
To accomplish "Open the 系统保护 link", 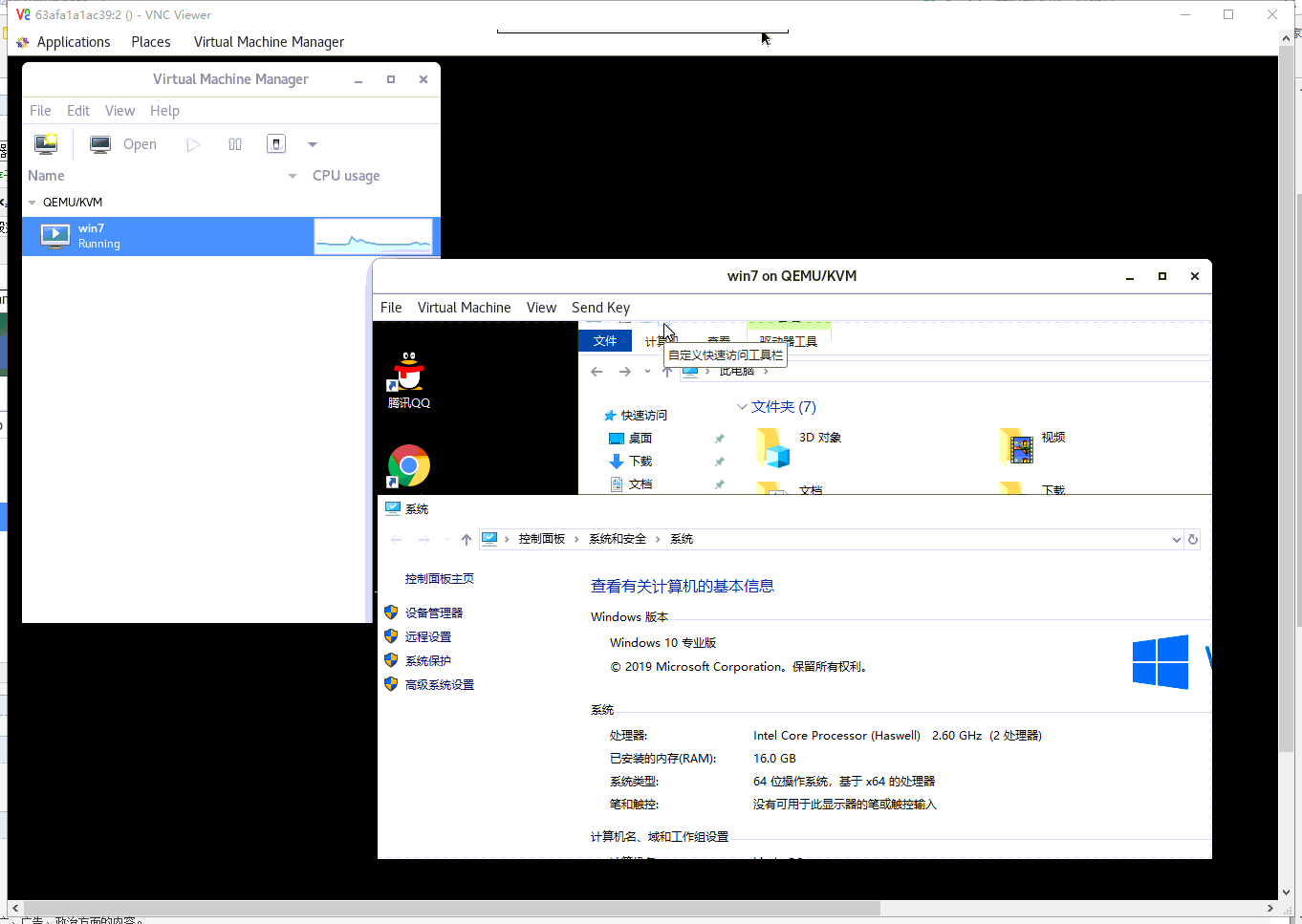I will (x=428, y=661).
